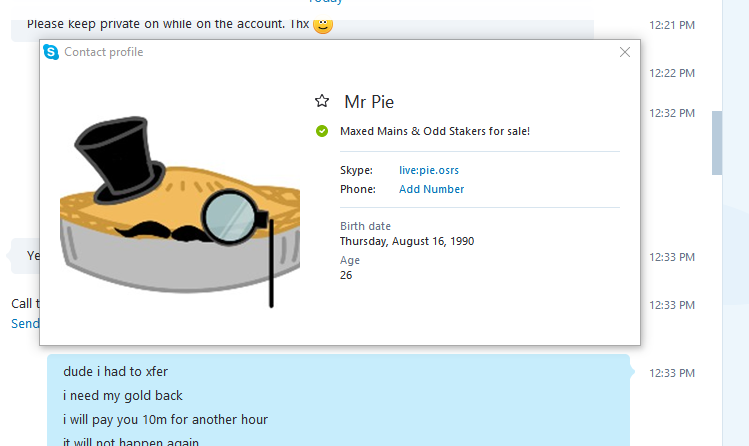Click the green online status icon

[x=322, y=131]
